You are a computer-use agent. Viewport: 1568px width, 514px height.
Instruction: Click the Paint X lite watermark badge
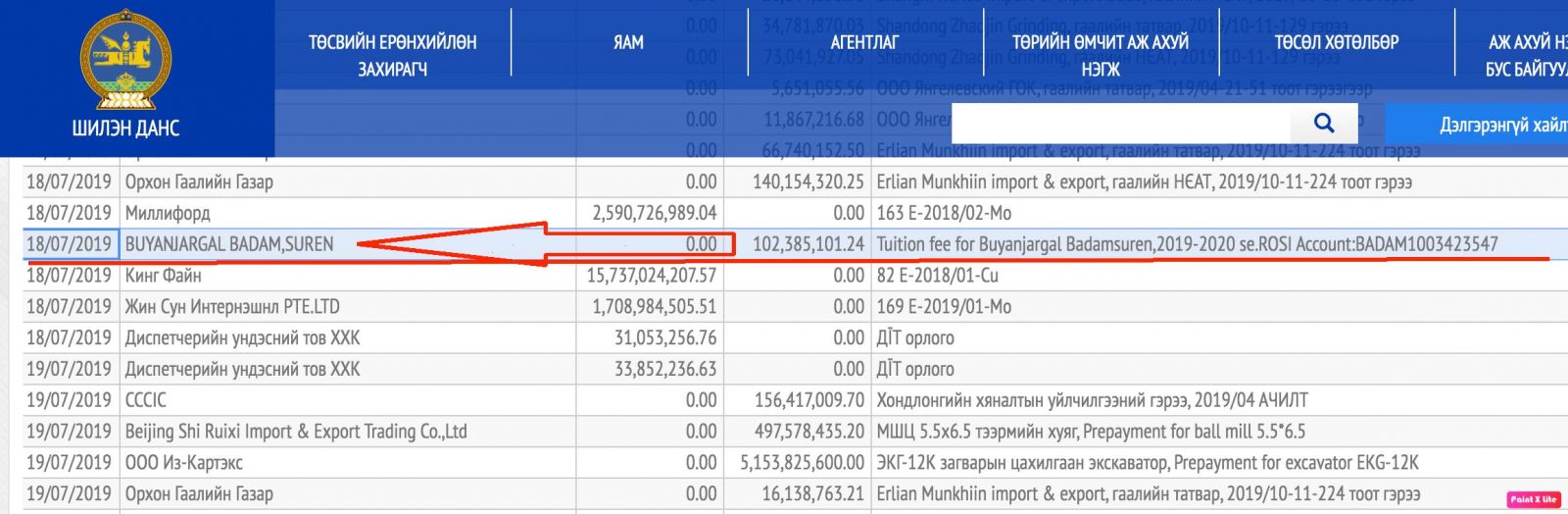1533,499
